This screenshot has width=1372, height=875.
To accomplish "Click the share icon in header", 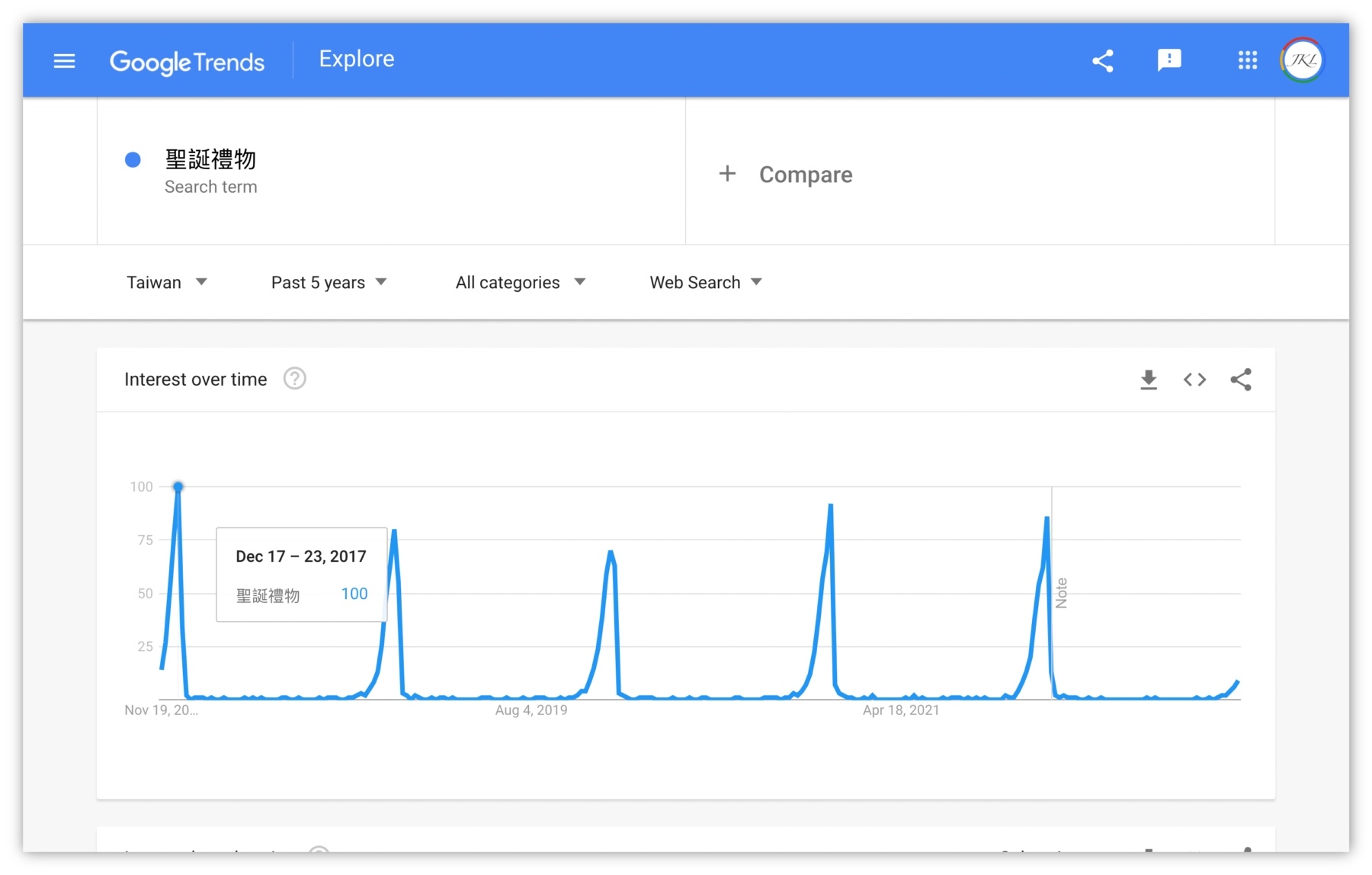I will tap(1102, 61).
